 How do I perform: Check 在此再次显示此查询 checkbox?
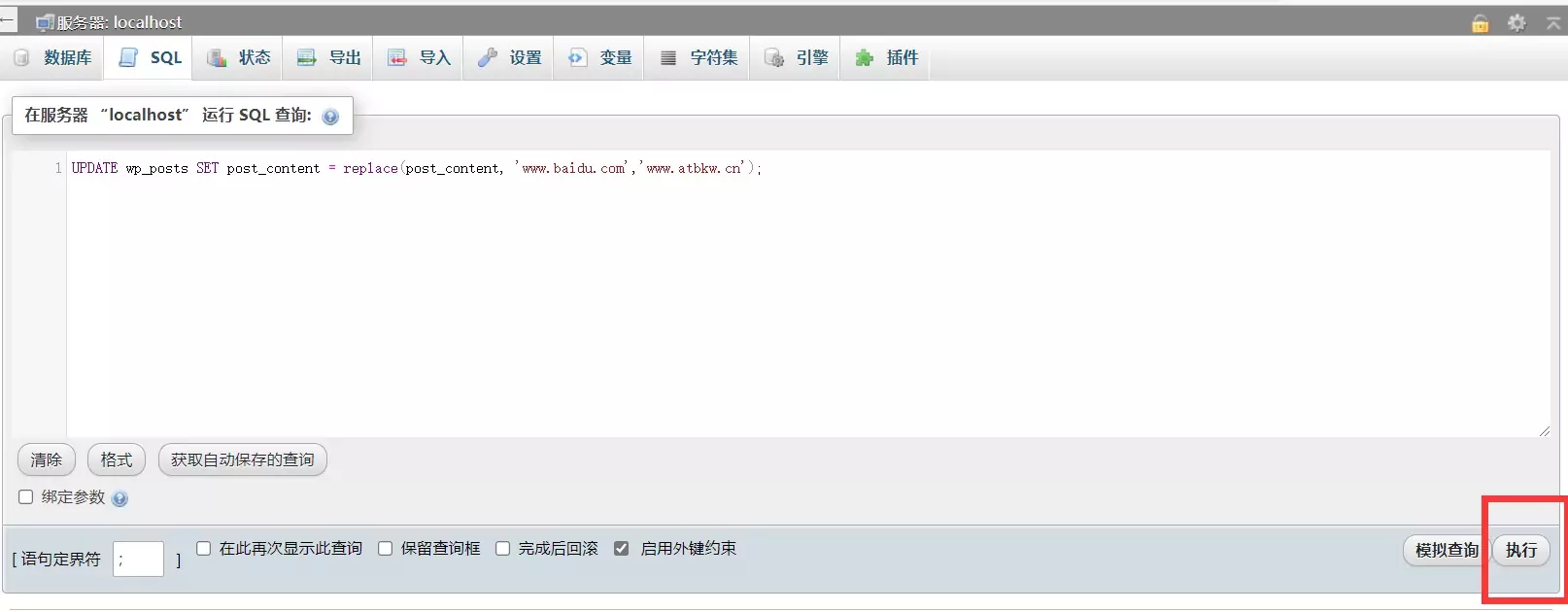click(x=204, y=549)
